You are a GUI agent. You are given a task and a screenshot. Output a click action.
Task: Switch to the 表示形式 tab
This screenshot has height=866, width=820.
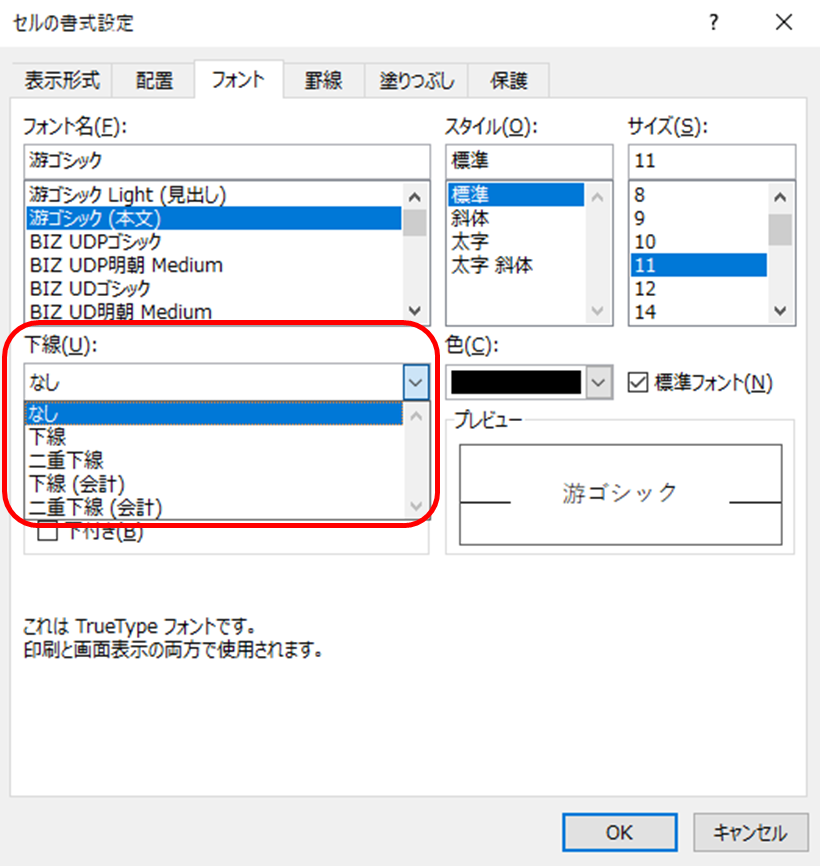pos(62,81)
